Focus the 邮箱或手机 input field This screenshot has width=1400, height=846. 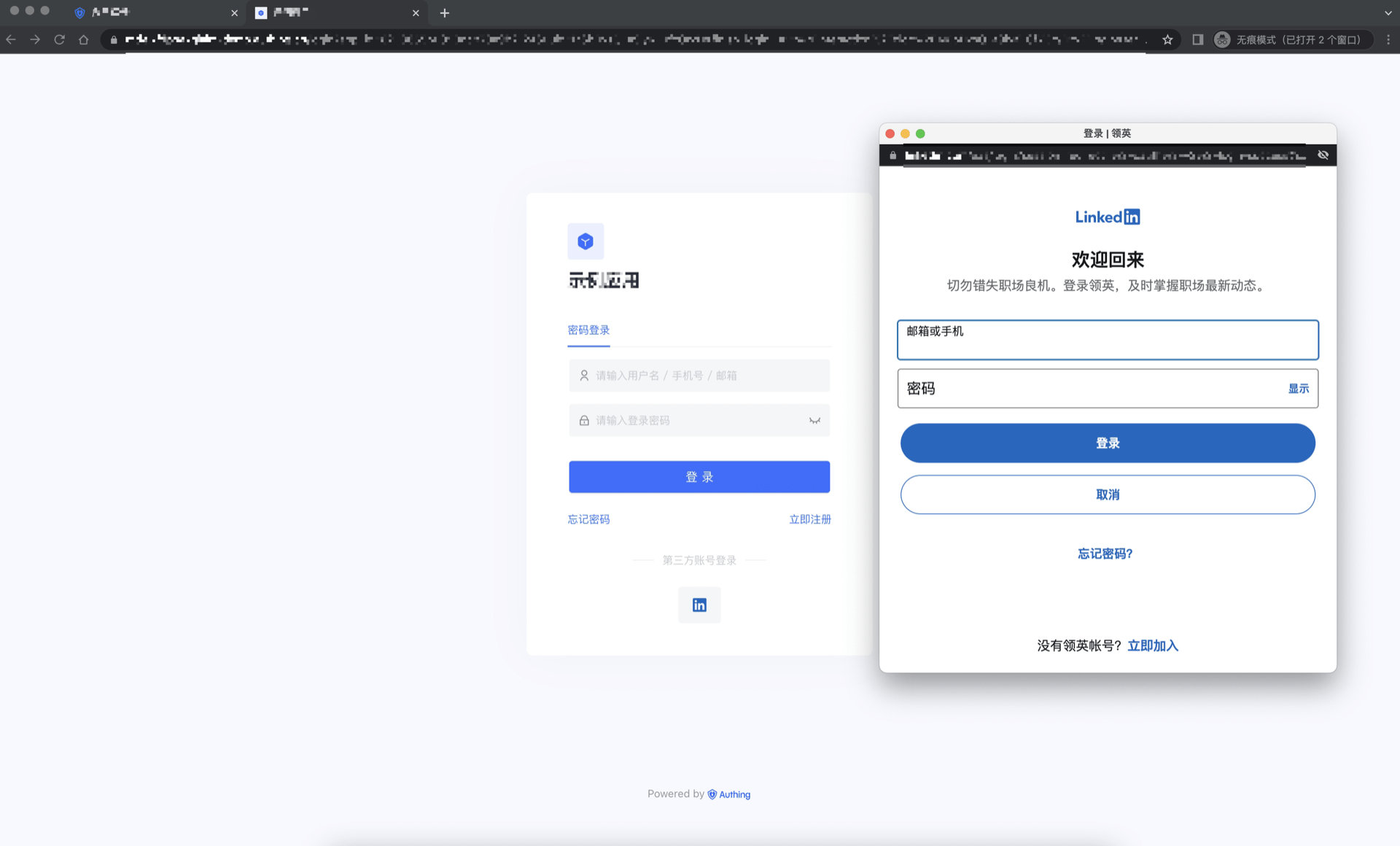(x=1108, y=341)
